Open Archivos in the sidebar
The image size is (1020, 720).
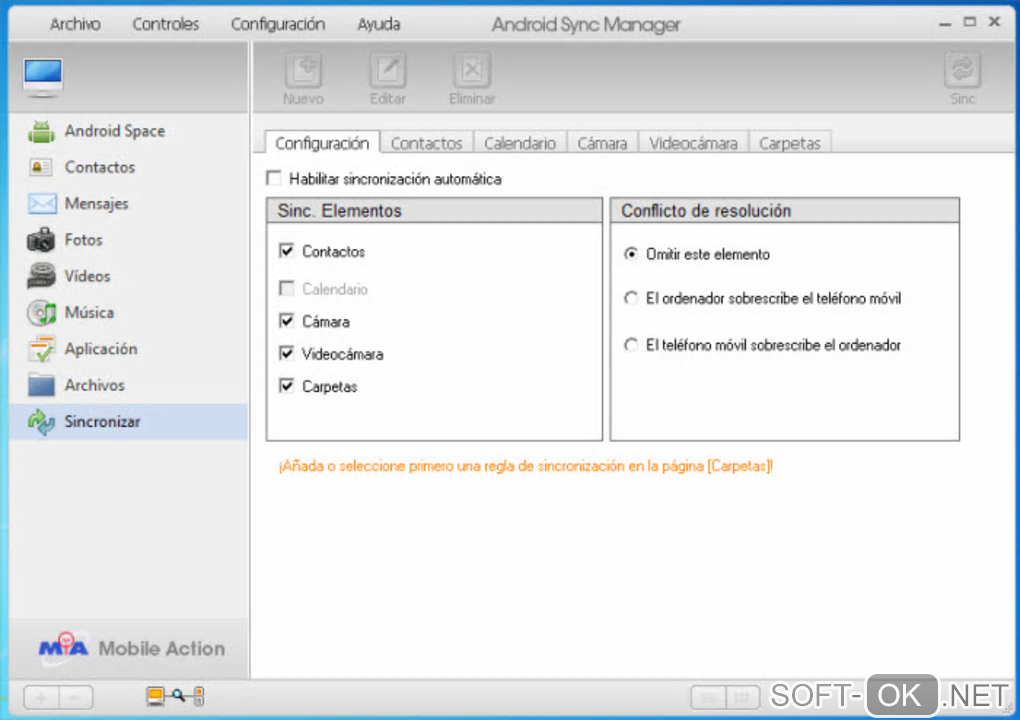pyautogui.click(x=129, y=386)
